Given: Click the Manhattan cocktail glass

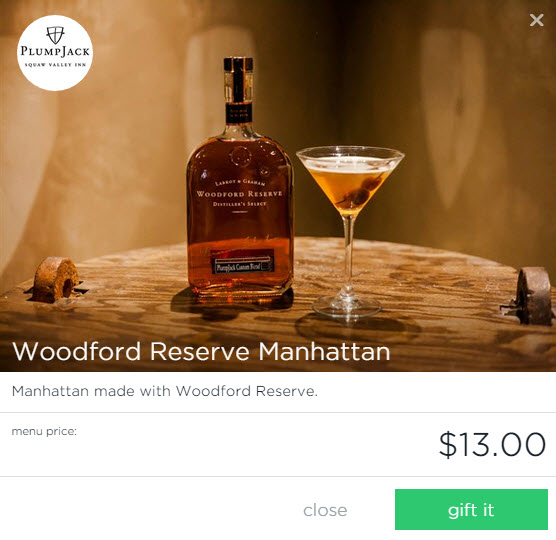Looking at the screenshot, I should click(349, 230).
